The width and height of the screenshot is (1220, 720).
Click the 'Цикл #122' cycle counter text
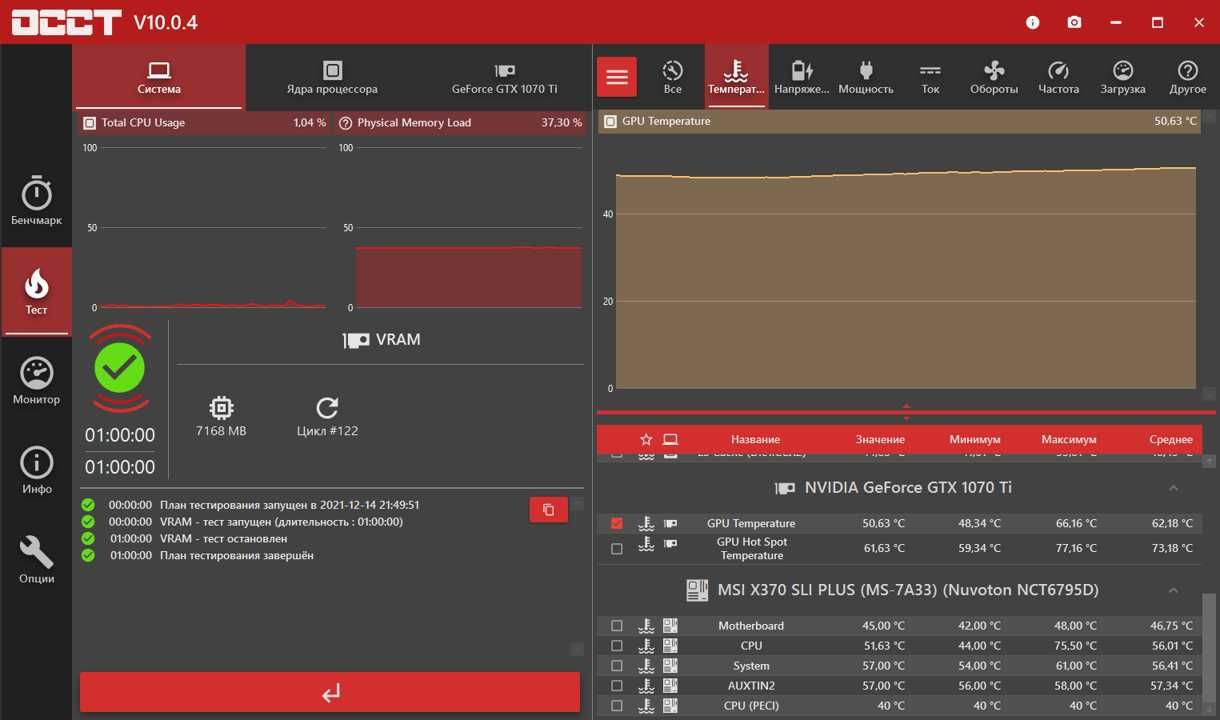tap(327, 431)
